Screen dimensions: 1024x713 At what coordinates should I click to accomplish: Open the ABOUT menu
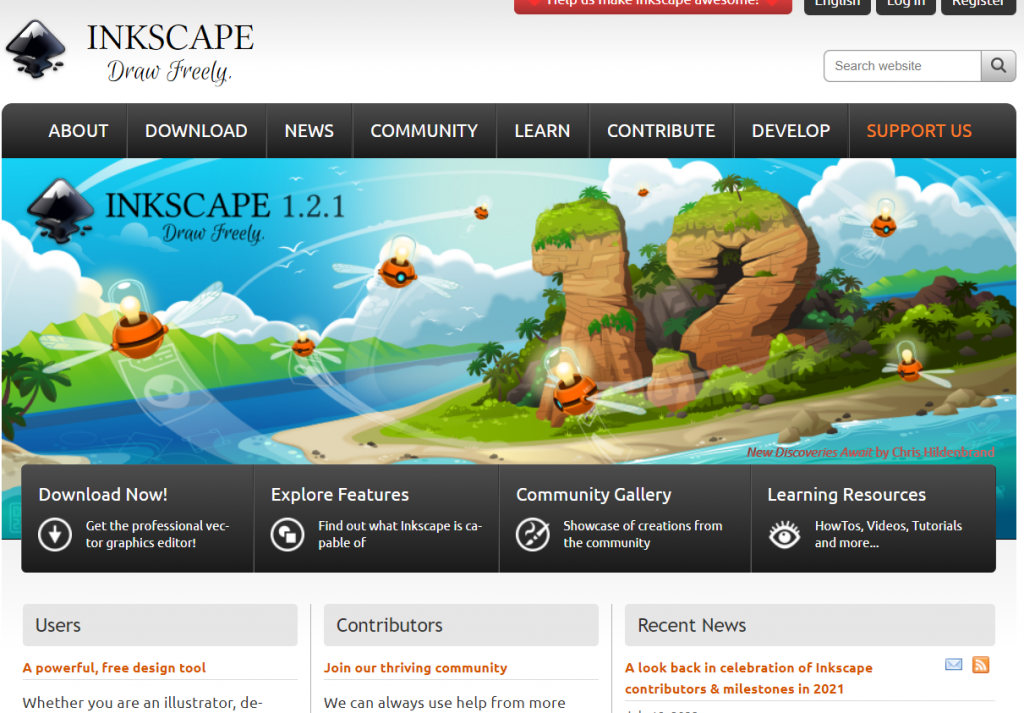point(78,131)
